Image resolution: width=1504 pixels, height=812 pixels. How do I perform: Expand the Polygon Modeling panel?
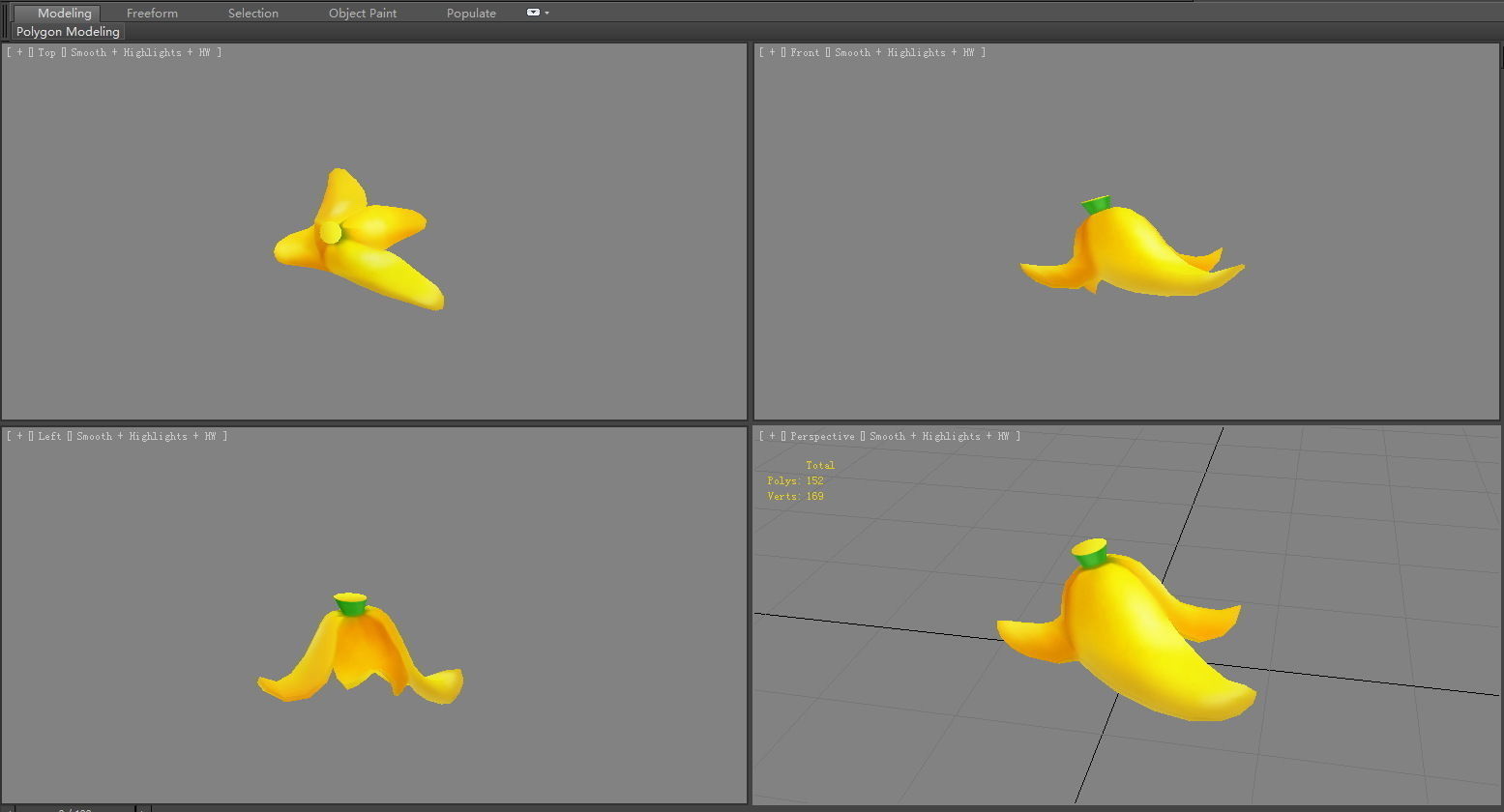68,32
